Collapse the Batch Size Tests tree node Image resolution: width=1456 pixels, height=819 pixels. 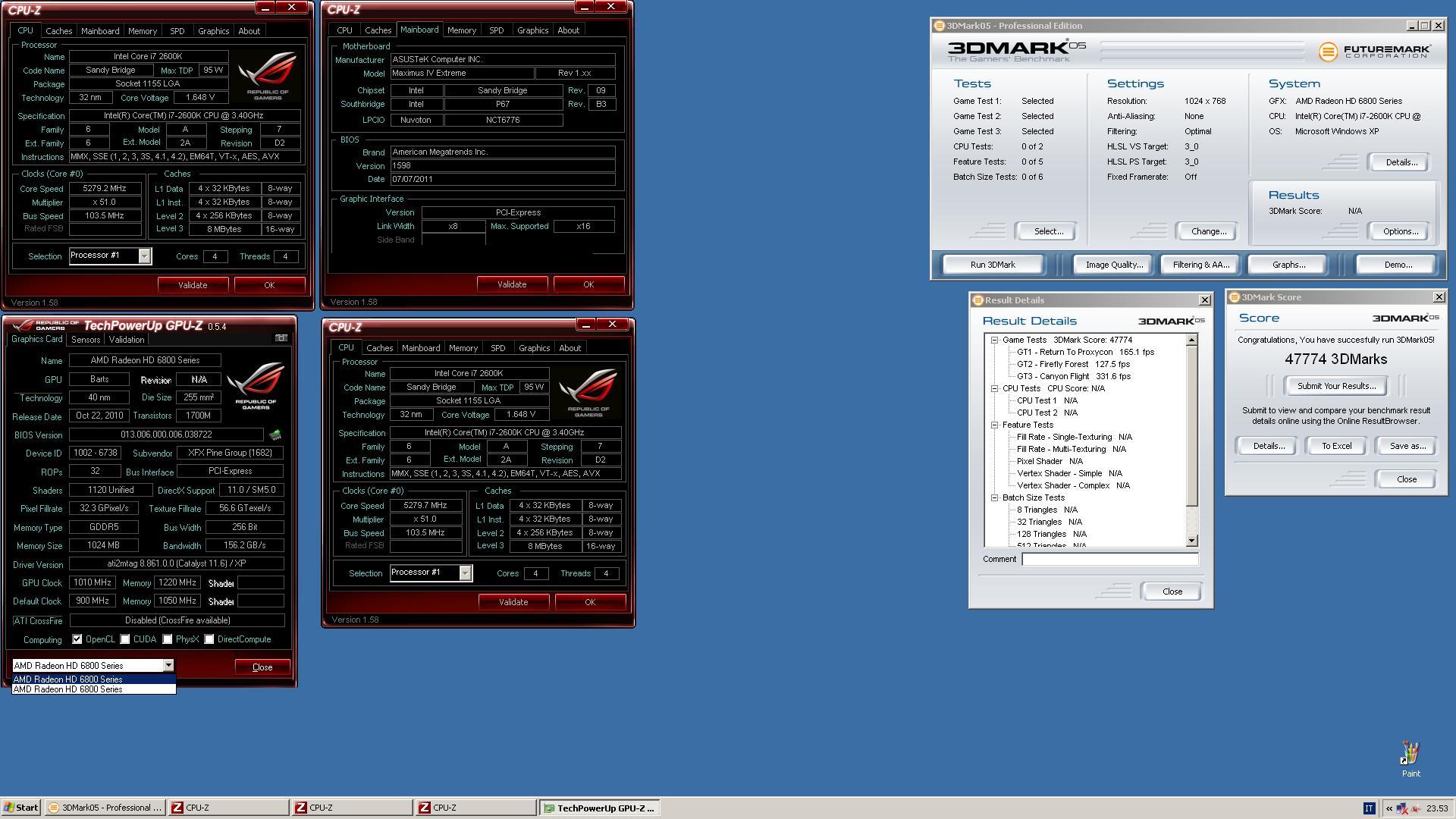[x=994, y=497]
